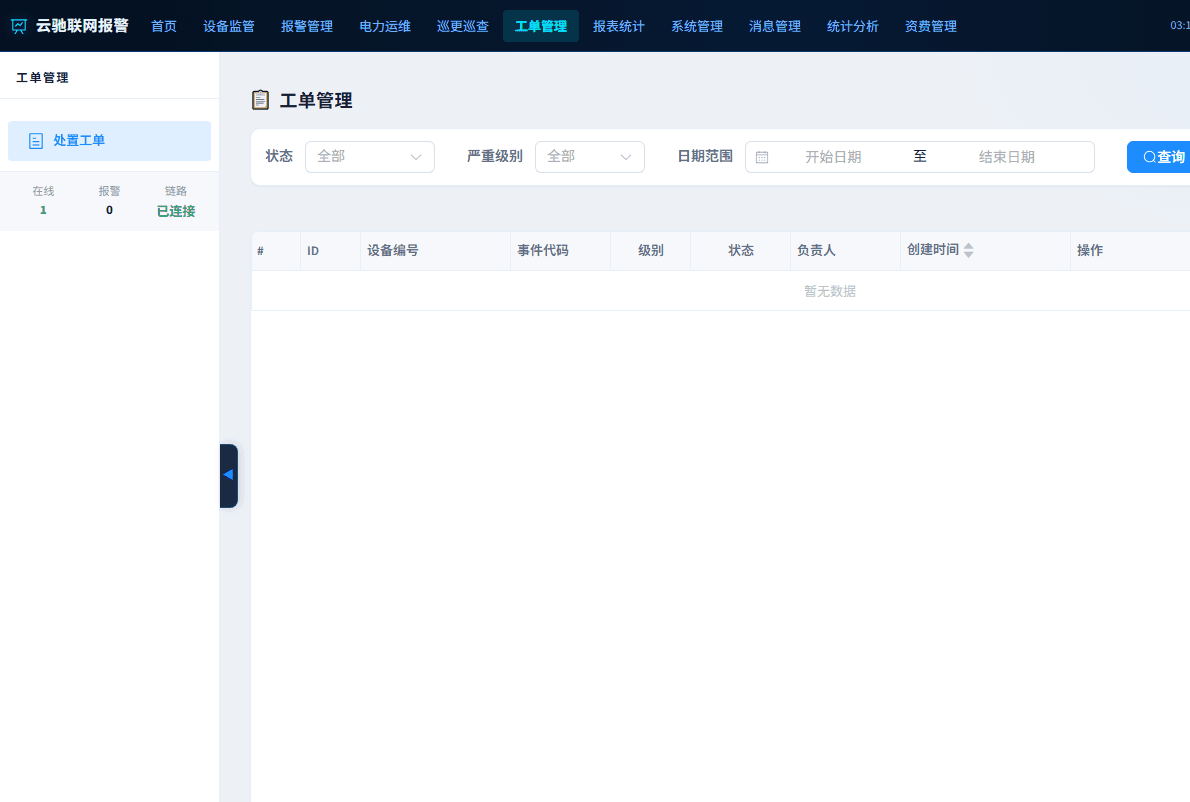Image resolution: width=1190 pixels, height=802 pixels.
Task: Click the 事件代码 column header
Action: pos(561,250)
